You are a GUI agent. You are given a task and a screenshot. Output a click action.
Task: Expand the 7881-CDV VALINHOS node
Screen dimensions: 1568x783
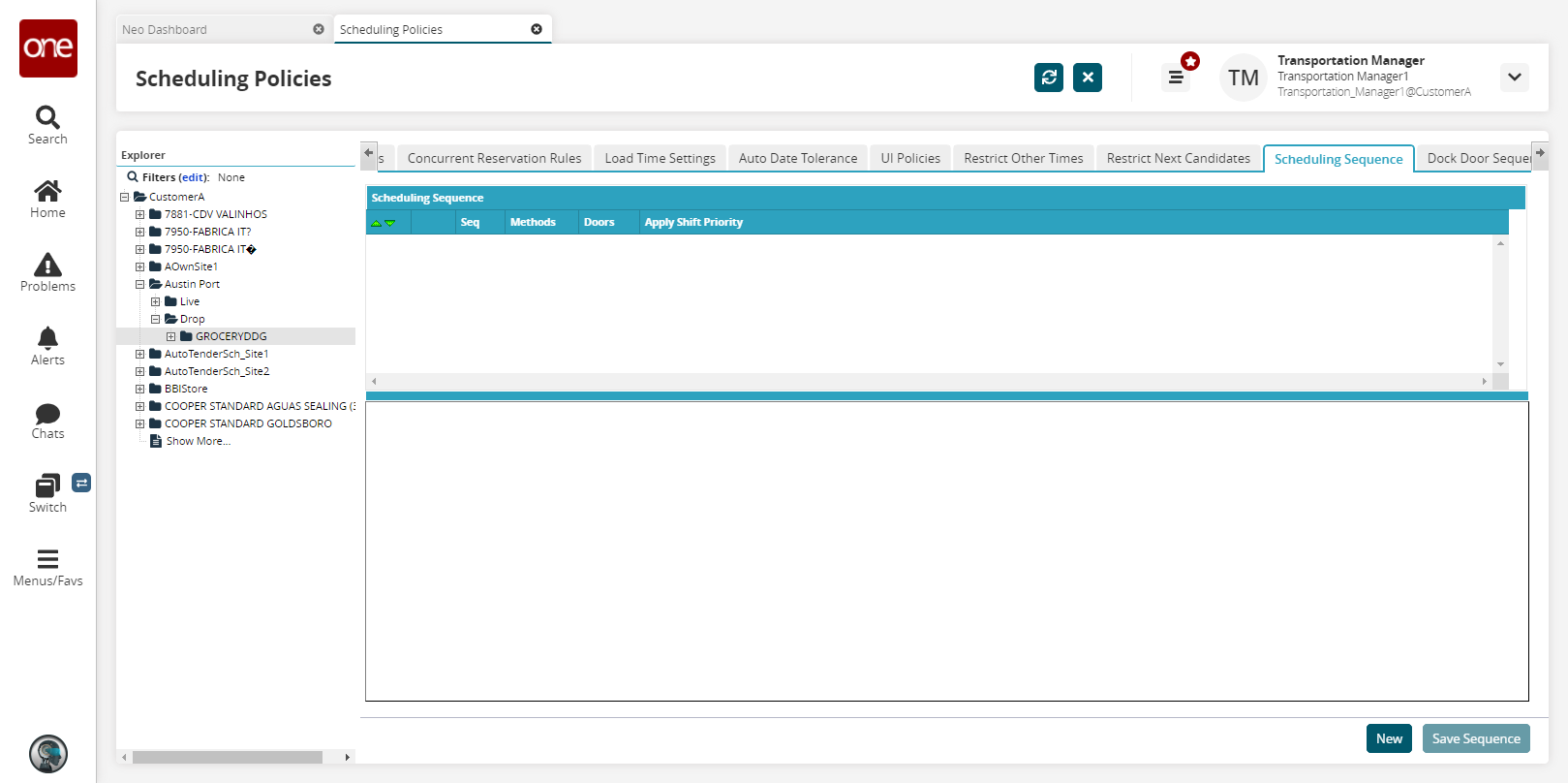pyautogui.click(x=139, y=214)
